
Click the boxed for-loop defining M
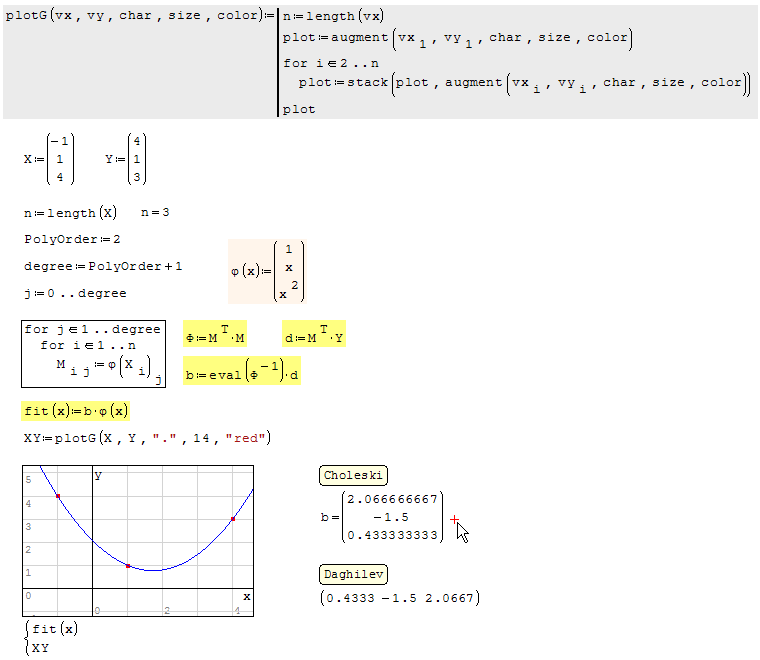tap(94, 353)
